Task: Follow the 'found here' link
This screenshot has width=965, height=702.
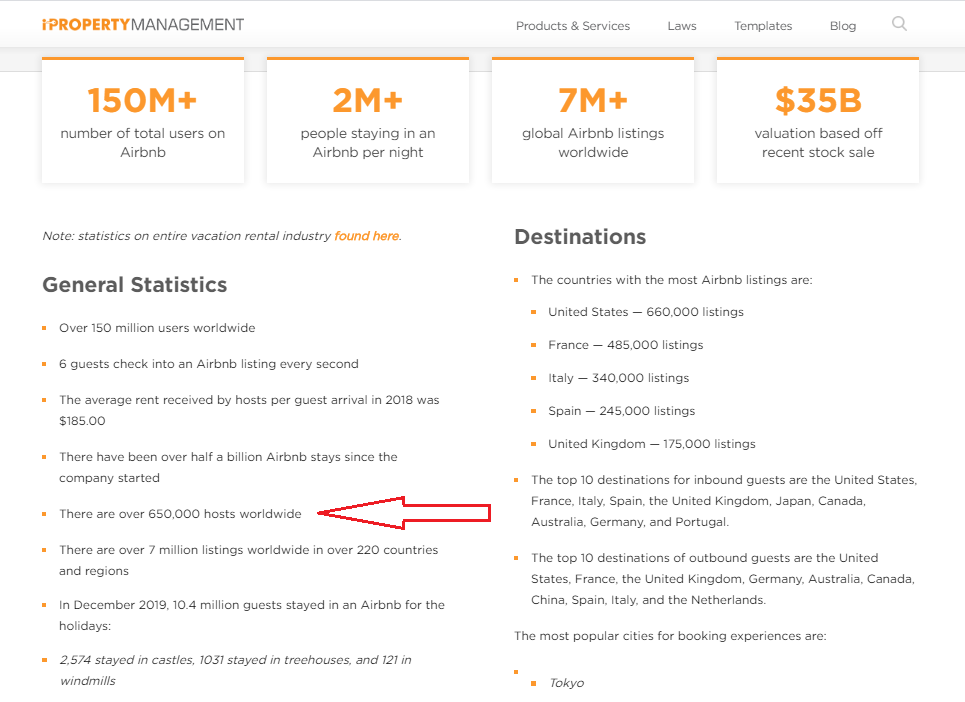Action: 366,236
